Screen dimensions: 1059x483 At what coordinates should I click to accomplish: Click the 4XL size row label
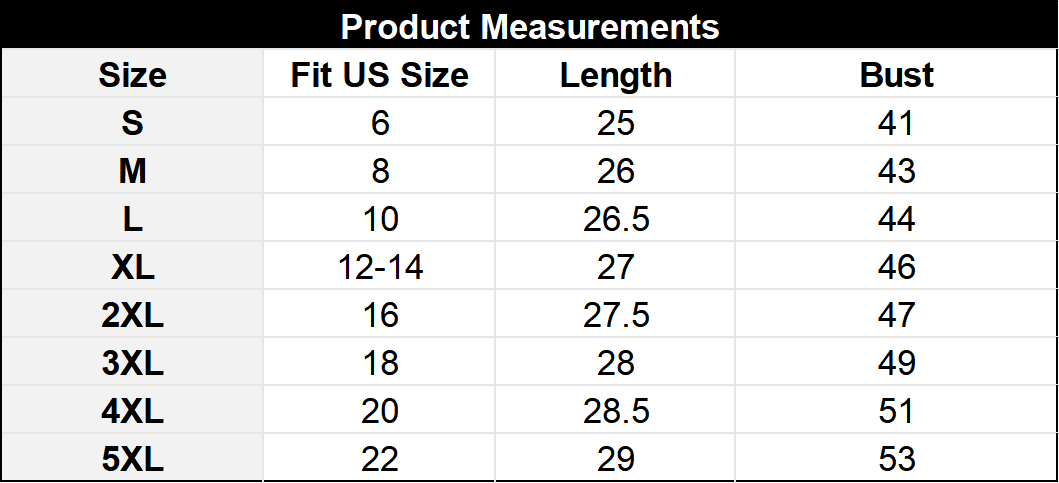click(132, 411)
